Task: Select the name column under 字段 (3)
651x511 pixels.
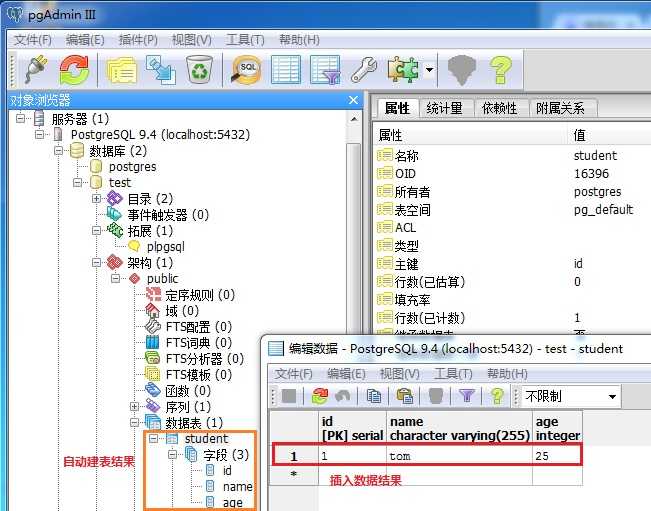Action: 237,487
